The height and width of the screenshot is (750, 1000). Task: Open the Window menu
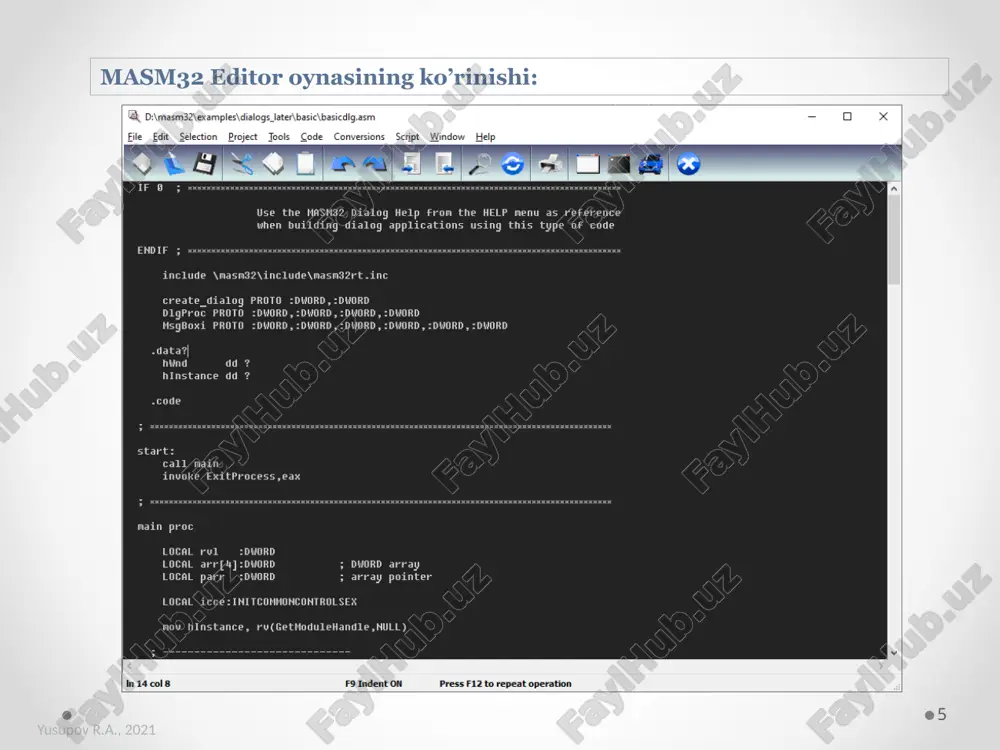[x=447, y=136]
